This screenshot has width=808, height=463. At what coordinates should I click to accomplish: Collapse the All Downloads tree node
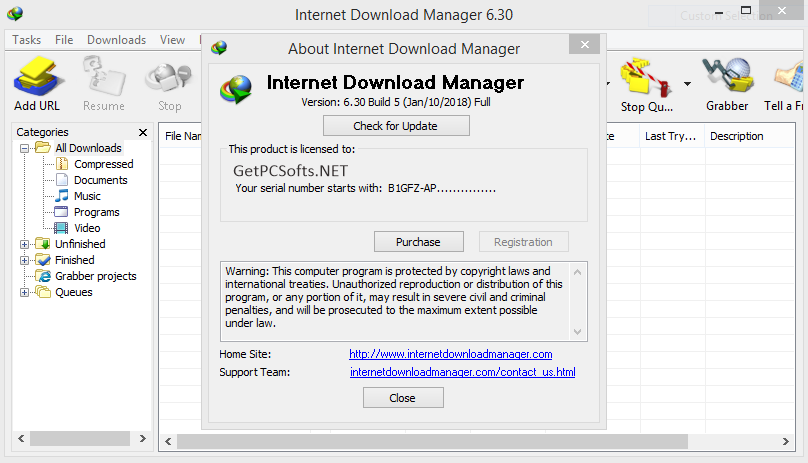click(x=24, y=148)
